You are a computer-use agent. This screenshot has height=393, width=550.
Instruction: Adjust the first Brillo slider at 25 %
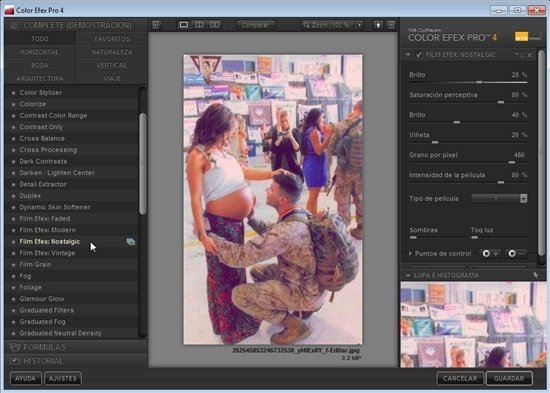click(x=479, y=82)
